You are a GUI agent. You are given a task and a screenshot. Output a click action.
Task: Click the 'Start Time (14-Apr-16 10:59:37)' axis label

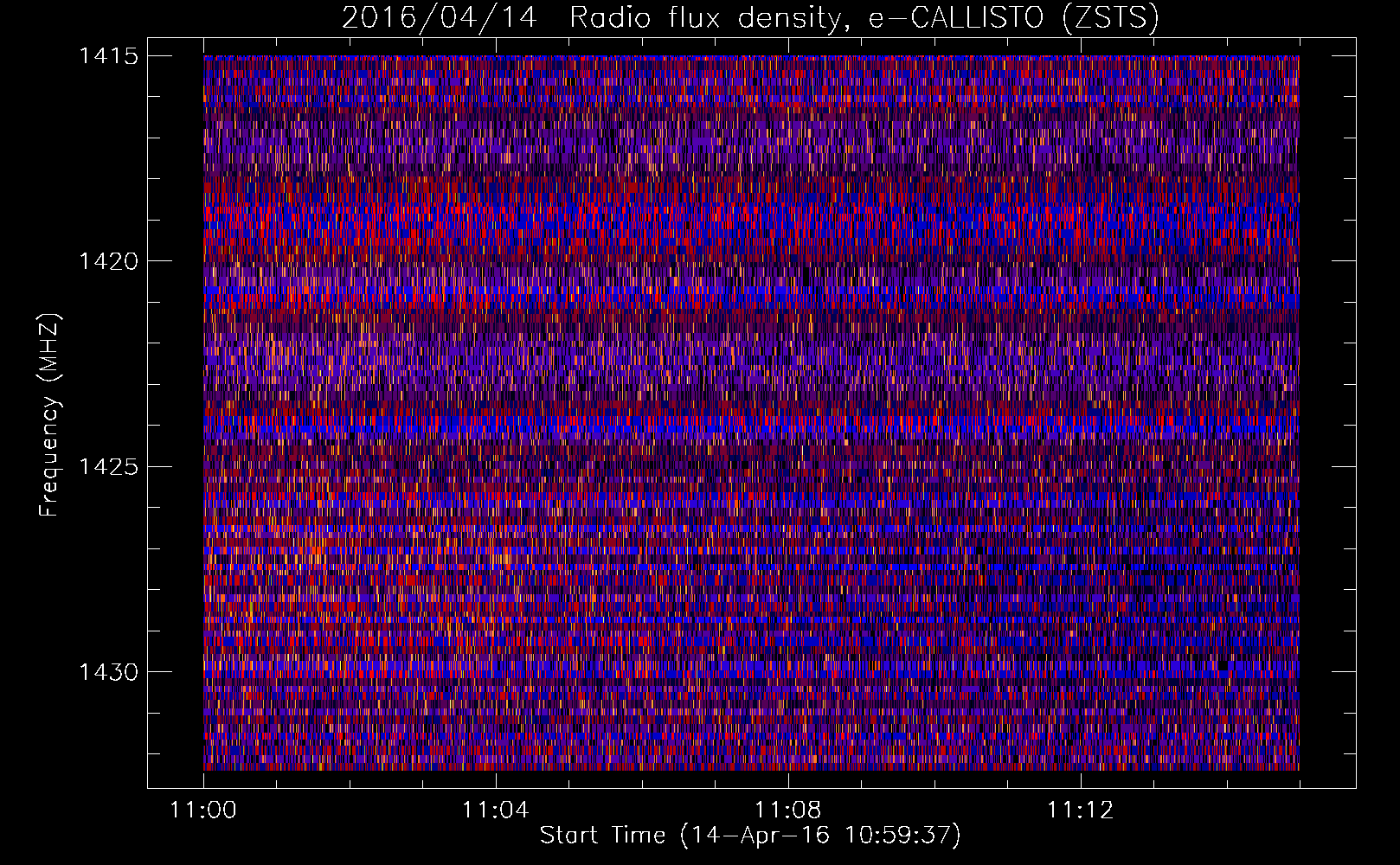tap(750, 836)
